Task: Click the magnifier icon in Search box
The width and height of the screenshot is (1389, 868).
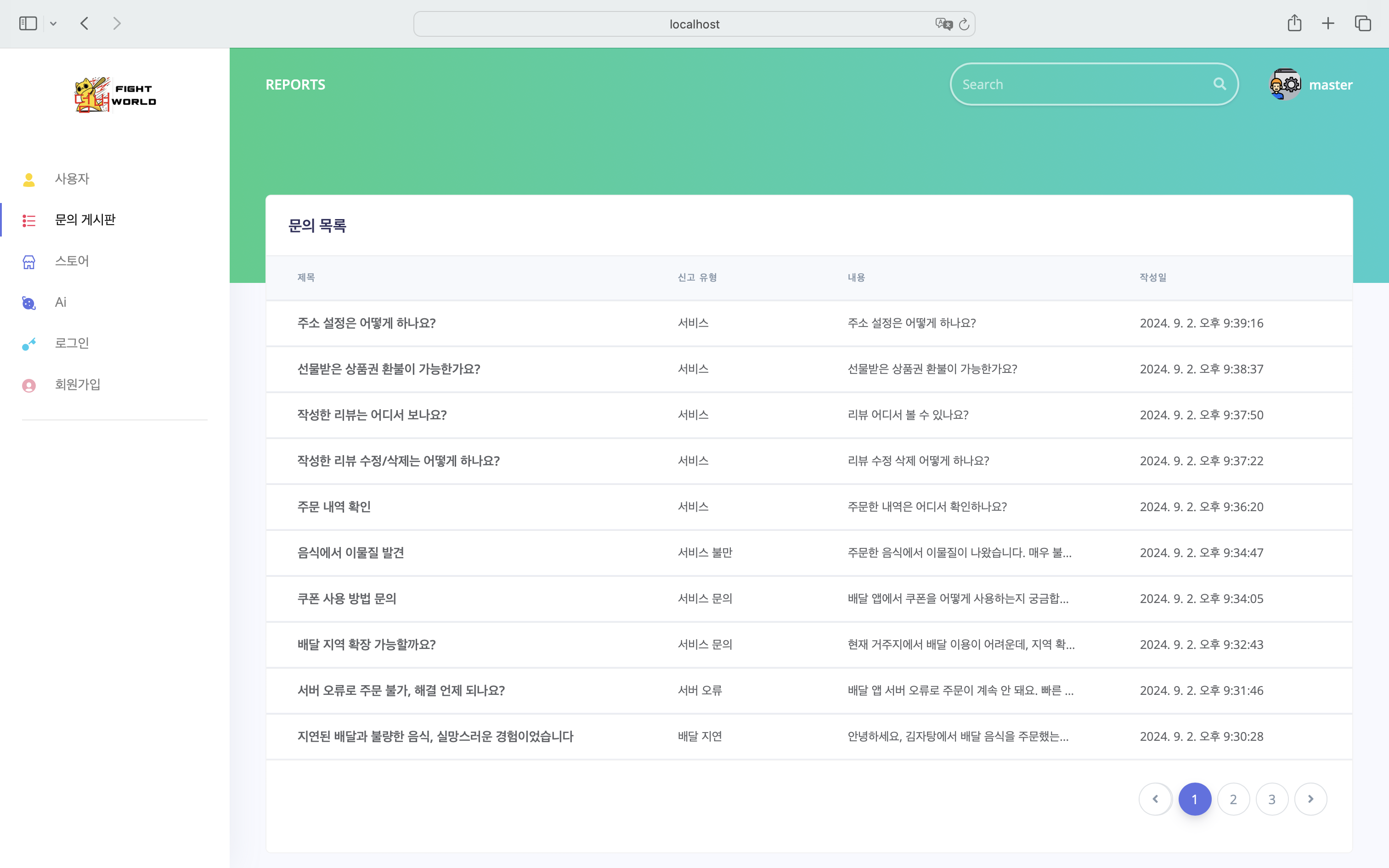Action: [1220, 85]
